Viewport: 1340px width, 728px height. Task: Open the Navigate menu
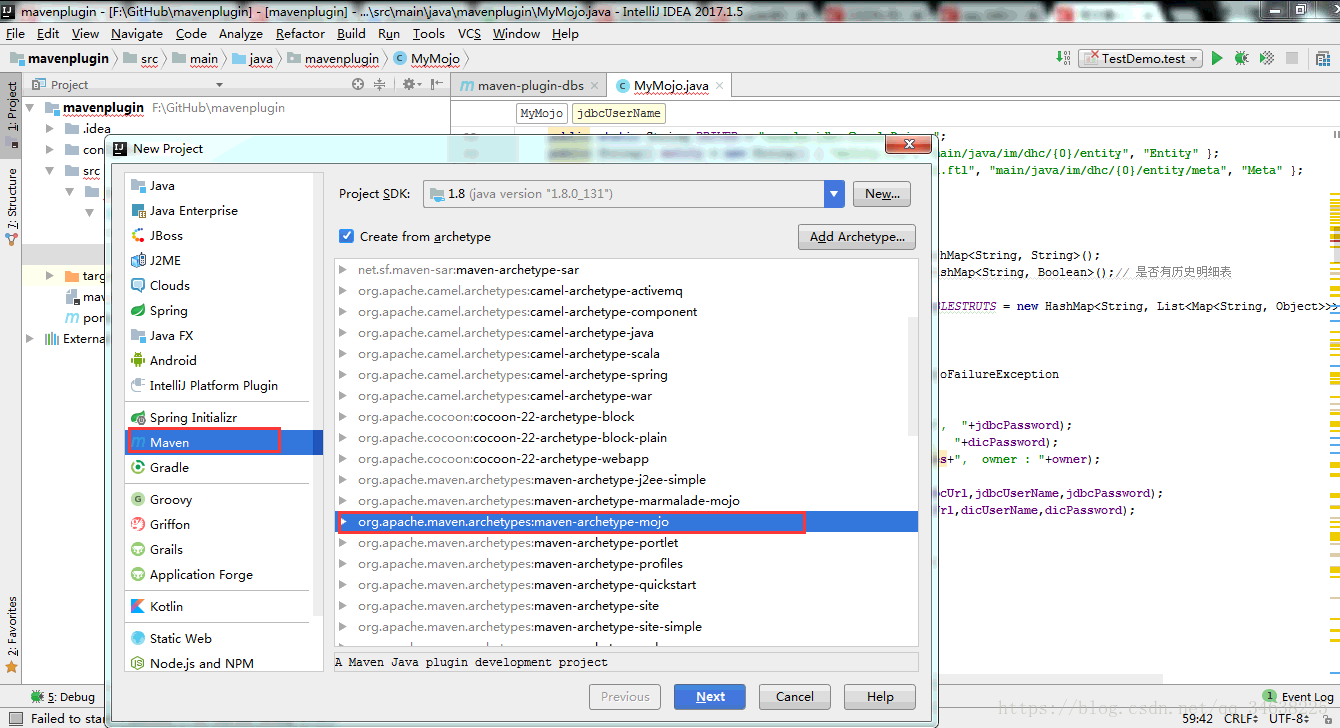pyautogui.click(x=136, y=34)
